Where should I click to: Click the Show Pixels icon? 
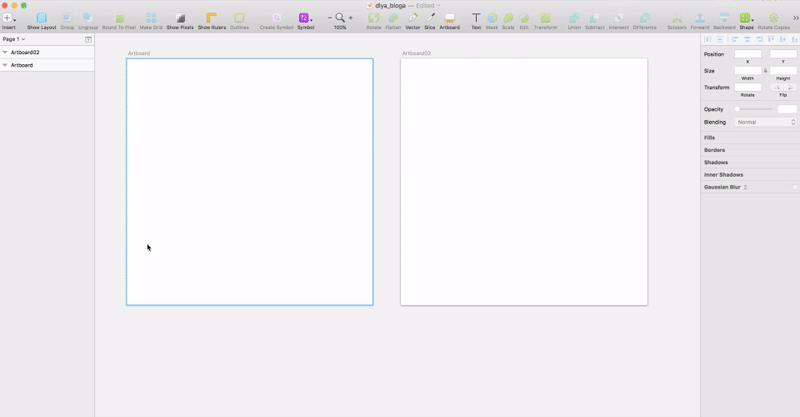pos(180,19)
